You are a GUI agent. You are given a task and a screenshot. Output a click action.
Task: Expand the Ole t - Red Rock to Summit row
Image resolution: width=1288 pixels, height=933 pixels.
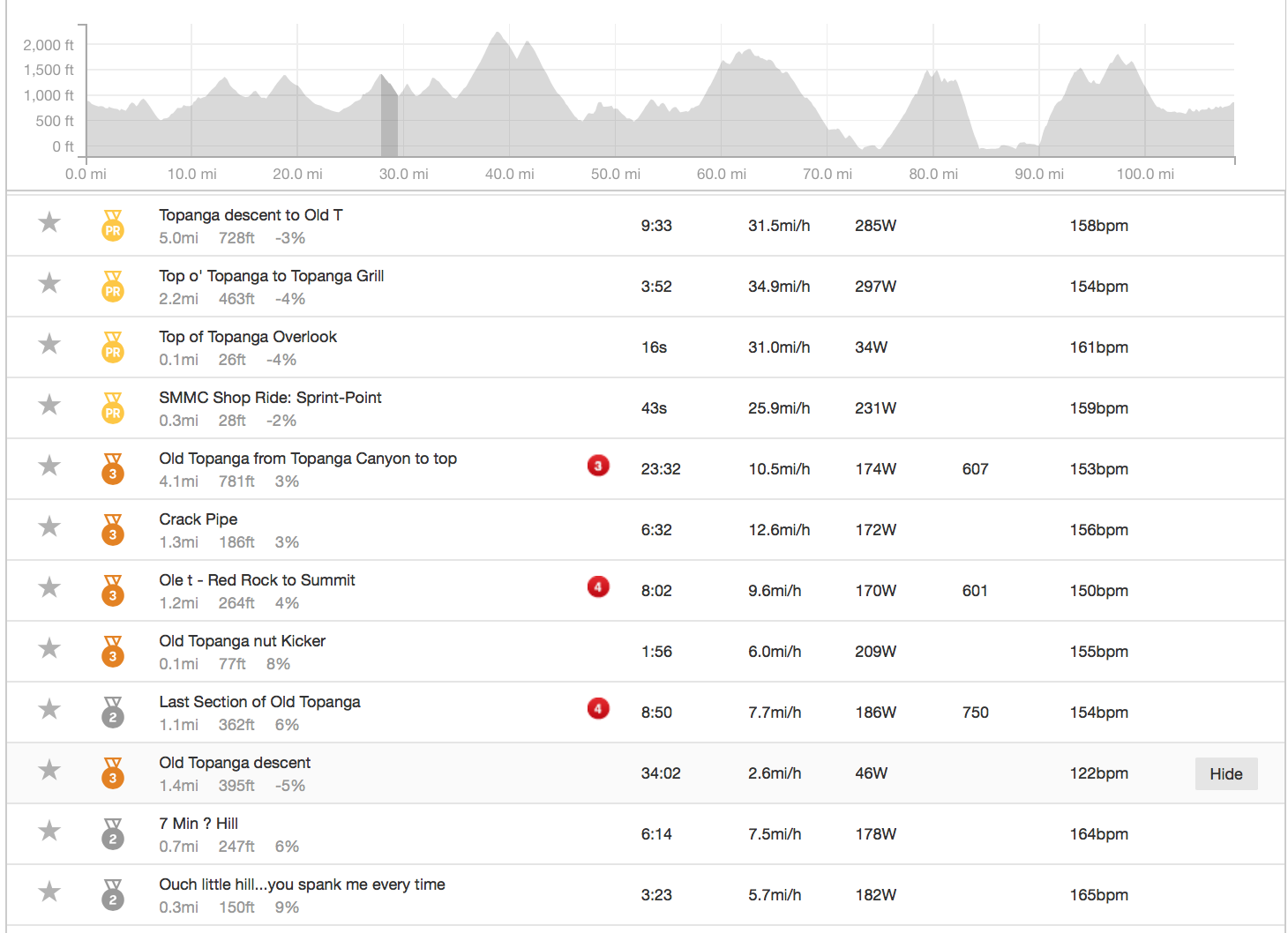[x=257, y=580]
